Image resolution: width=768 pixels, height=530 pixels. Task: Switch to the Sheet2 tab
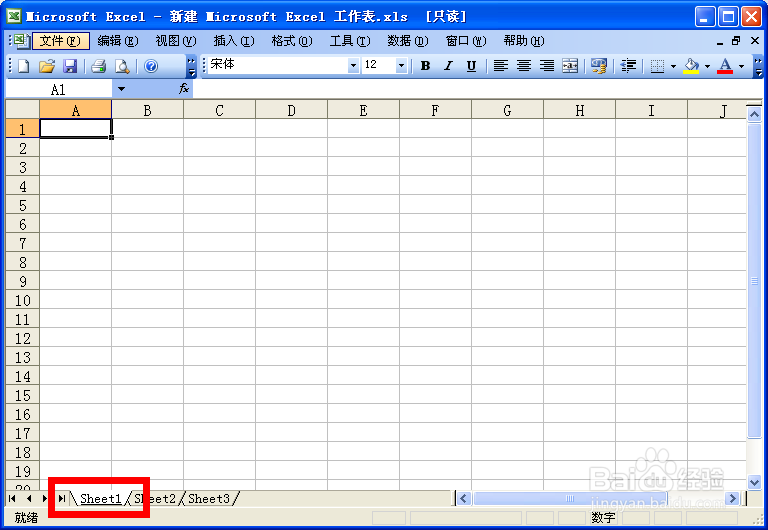(155, 499)
